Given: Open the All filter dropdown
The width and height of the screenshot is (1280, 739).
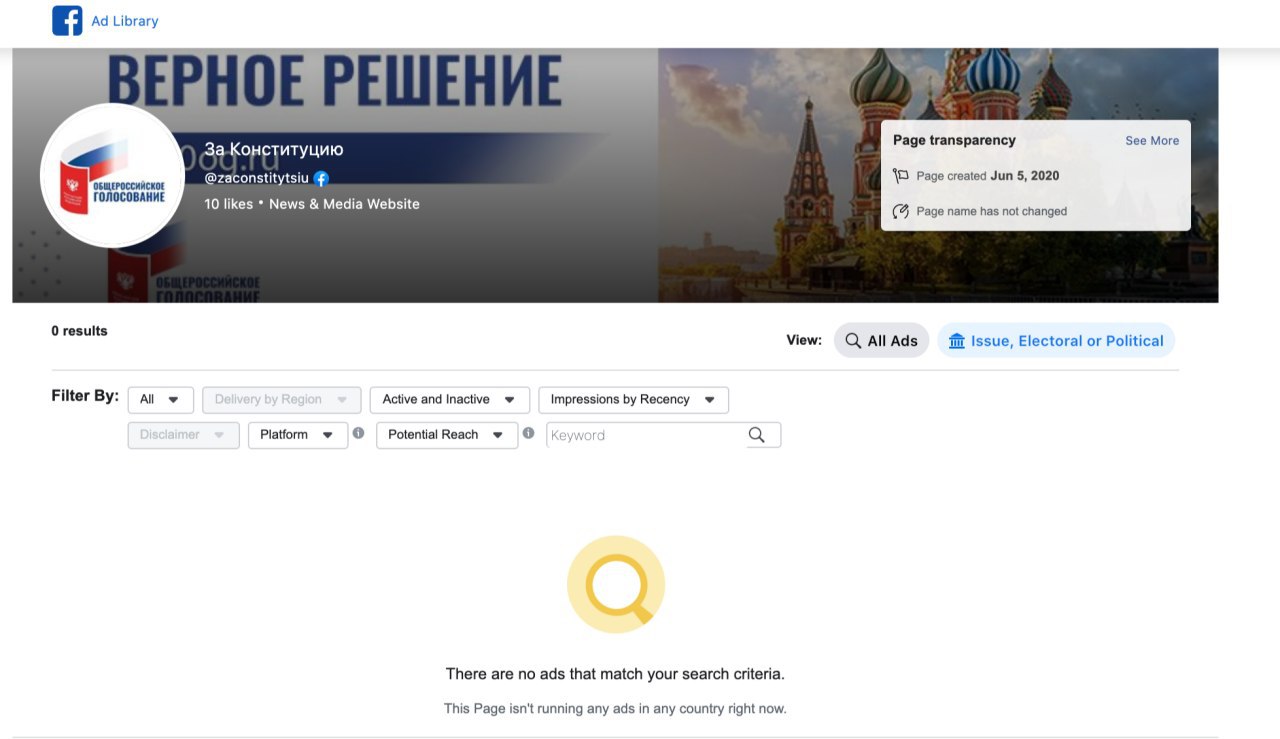Looking at the screenshot, I should click(160, 399).
